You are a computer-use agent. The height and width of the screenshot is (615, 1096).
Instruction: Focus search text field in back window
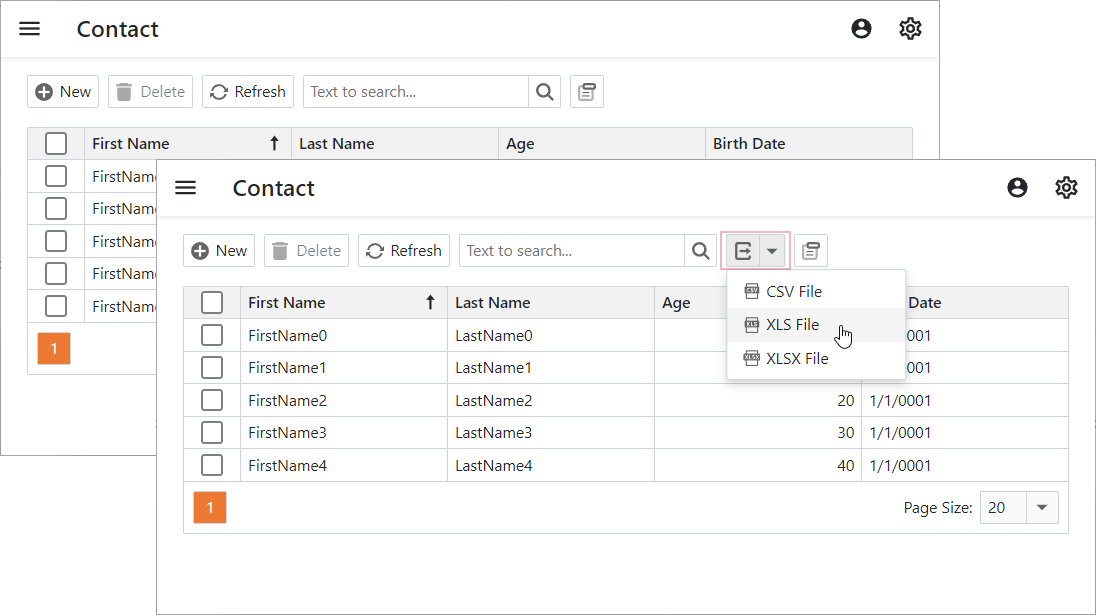pyautogui.click(x=416, y=92)
